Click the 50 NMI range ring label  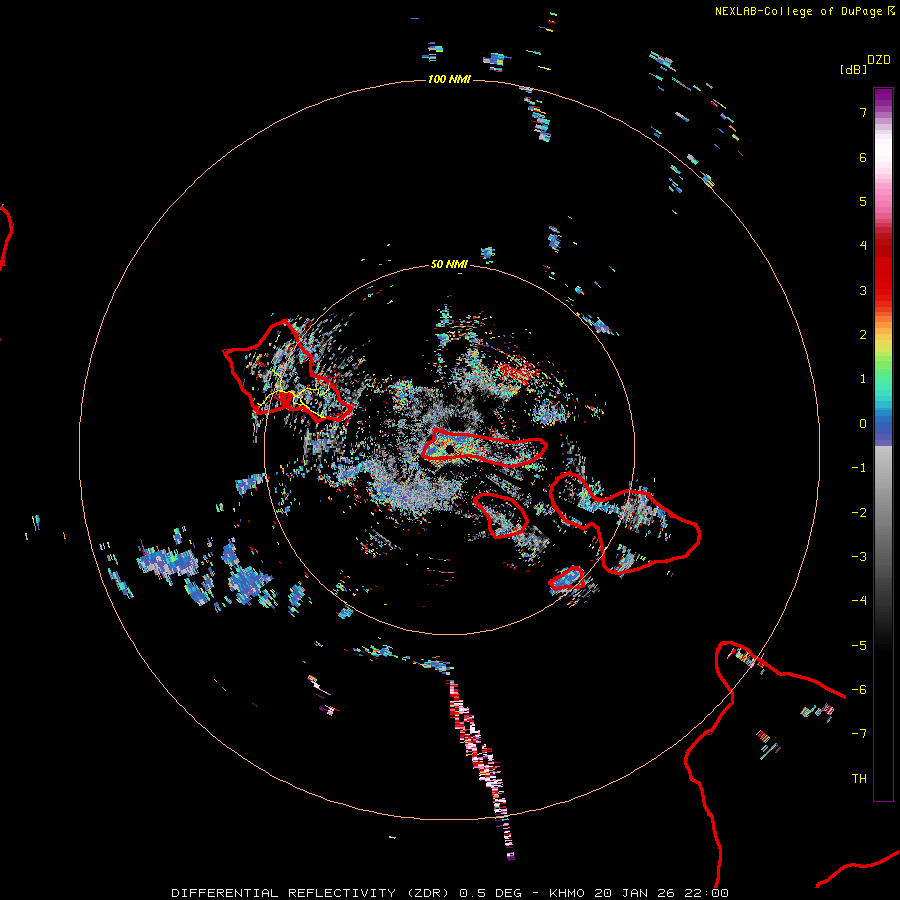pos(449,264)
